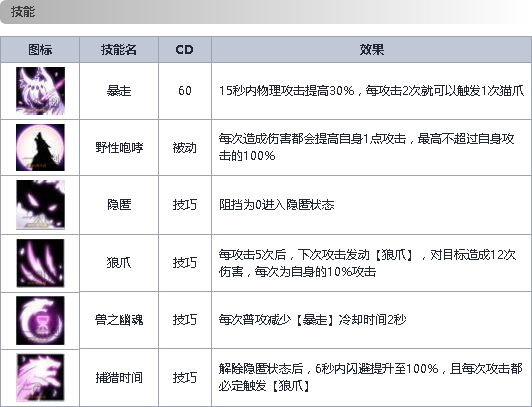This screenshot has width=532, height=407.
Task: Open the 兽之幽魂 spirit wolf icon
Action: click(x=40, y=320)
